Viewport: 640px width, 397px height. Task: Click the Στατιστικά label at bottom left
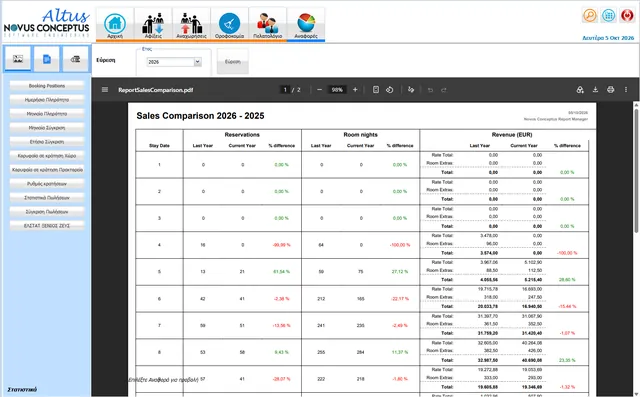22,390
